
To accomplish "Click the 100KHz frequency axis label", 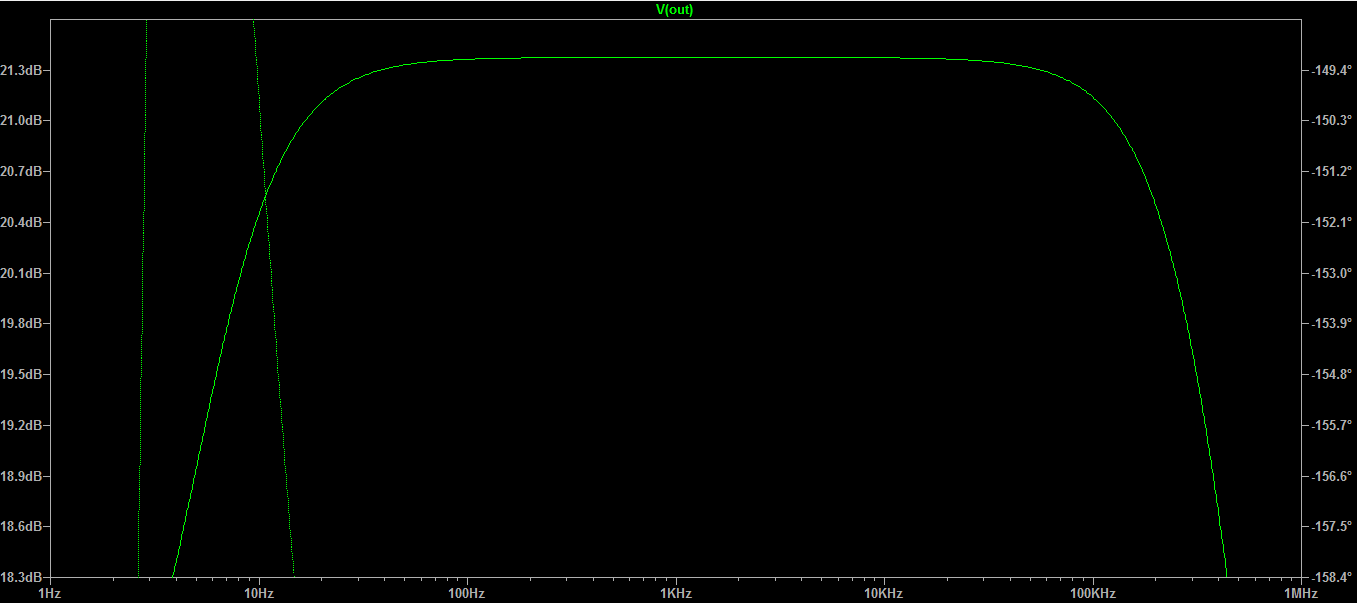I will point(1092,594).
